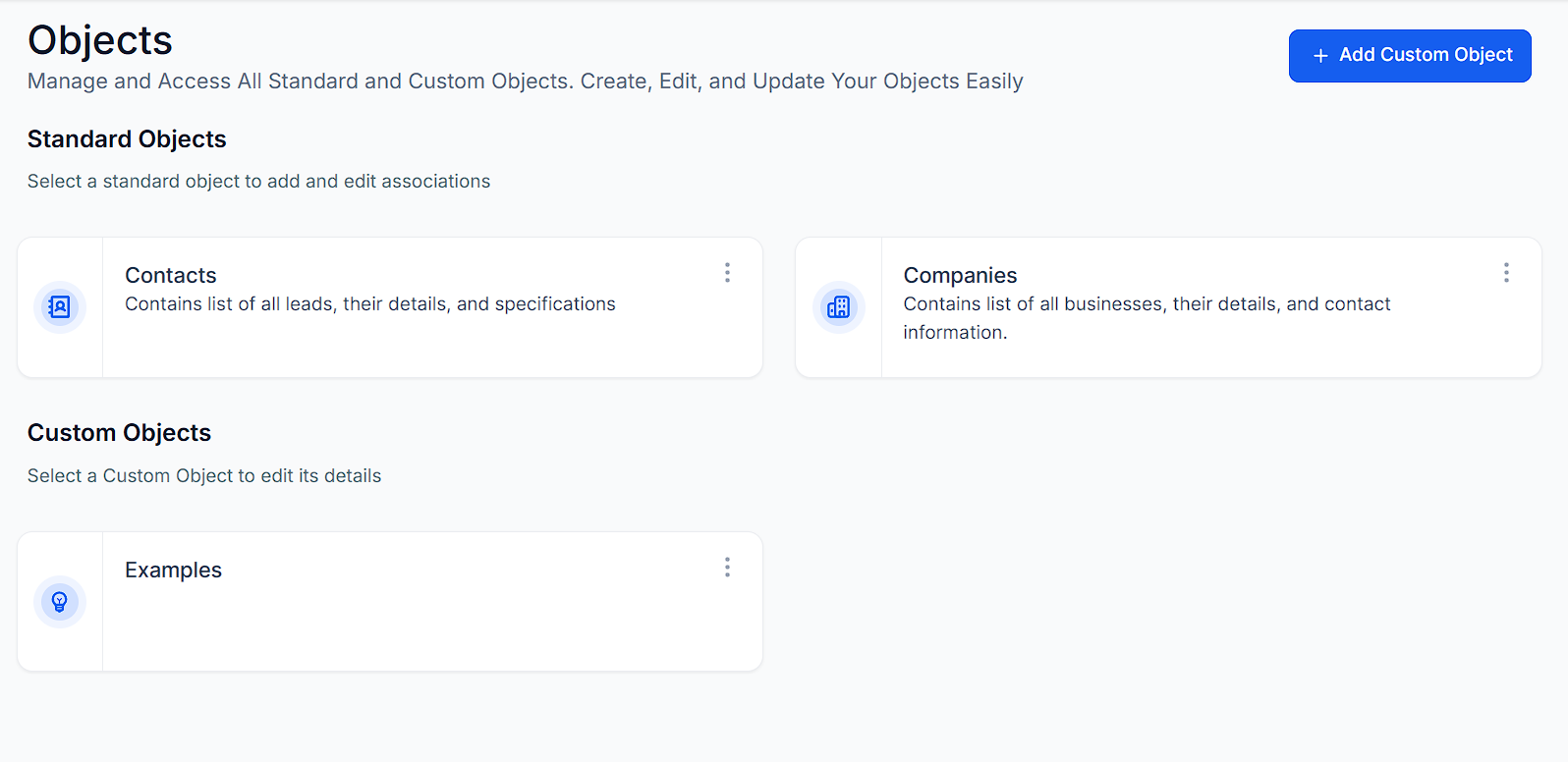The height and width of the screenshot is (762, 1568).
Task: Click the Standard Objects section heading
Action: [x=127, y=139]
